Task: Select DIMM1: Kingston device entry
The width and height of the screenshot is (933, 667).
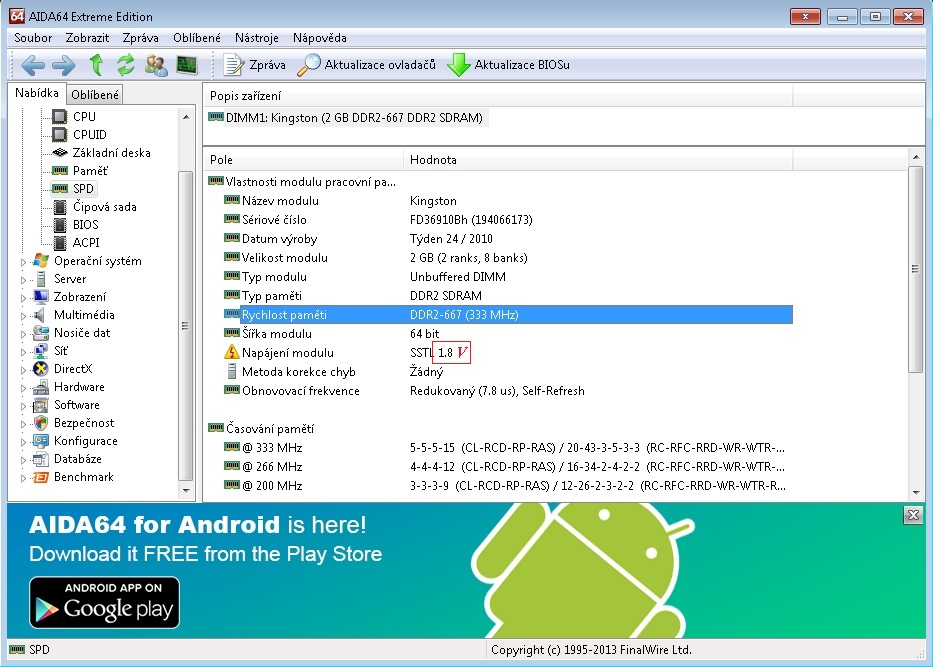Action: point(346,118)
